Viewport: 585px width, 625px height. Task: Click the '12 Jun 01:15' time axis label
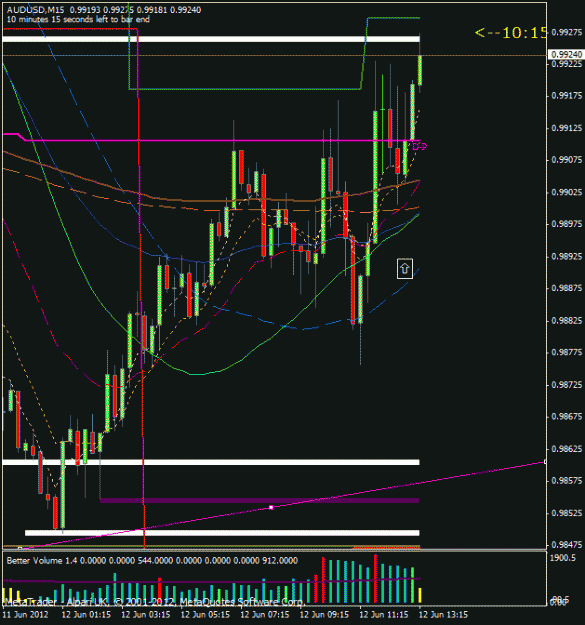coord(86,614)
